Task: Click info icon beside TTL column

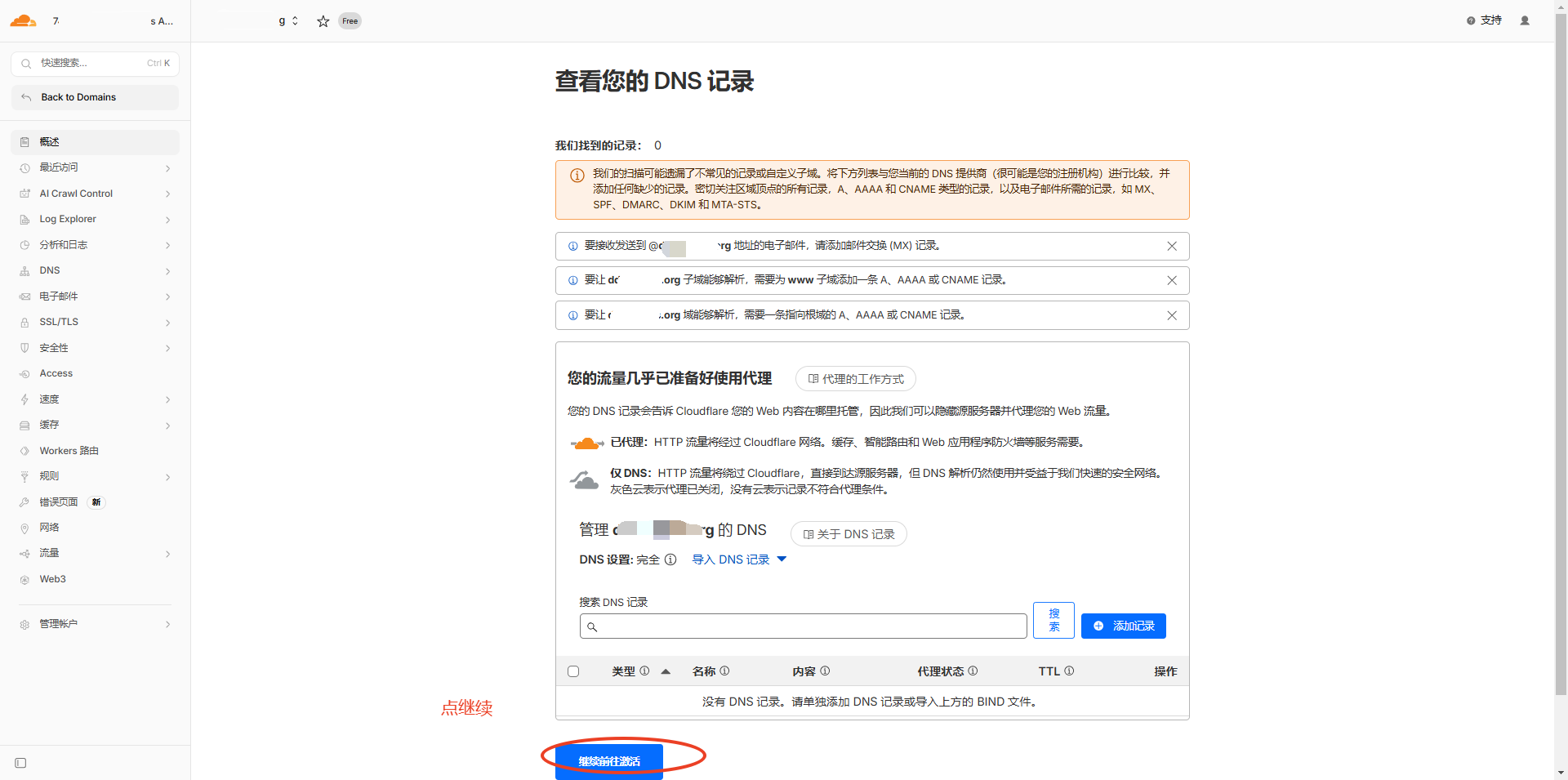Action: point(1069,671)
